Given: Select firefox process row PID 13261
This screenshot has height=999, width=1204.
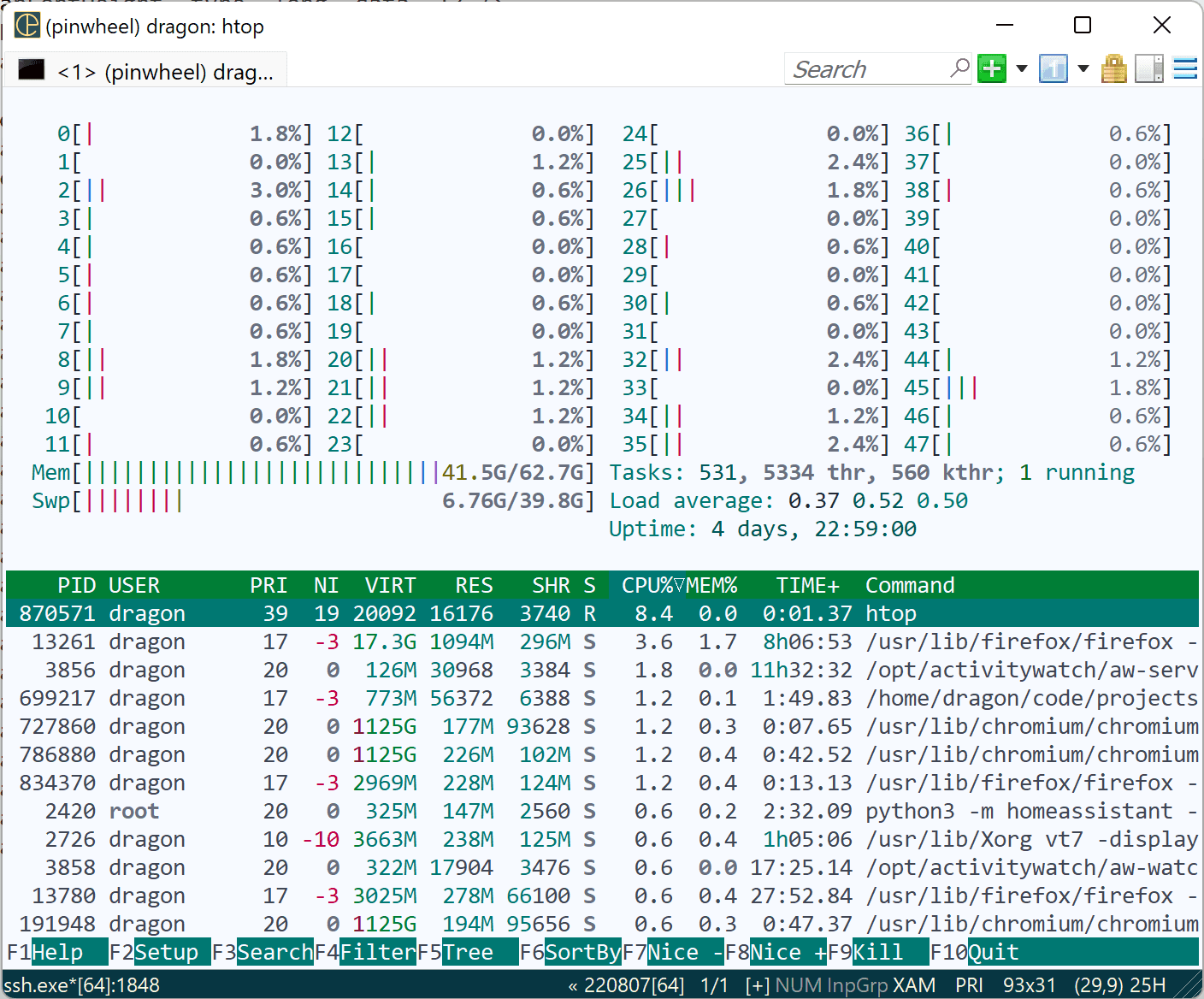Looking at the screenshot, I should click(x=602, y=641).
